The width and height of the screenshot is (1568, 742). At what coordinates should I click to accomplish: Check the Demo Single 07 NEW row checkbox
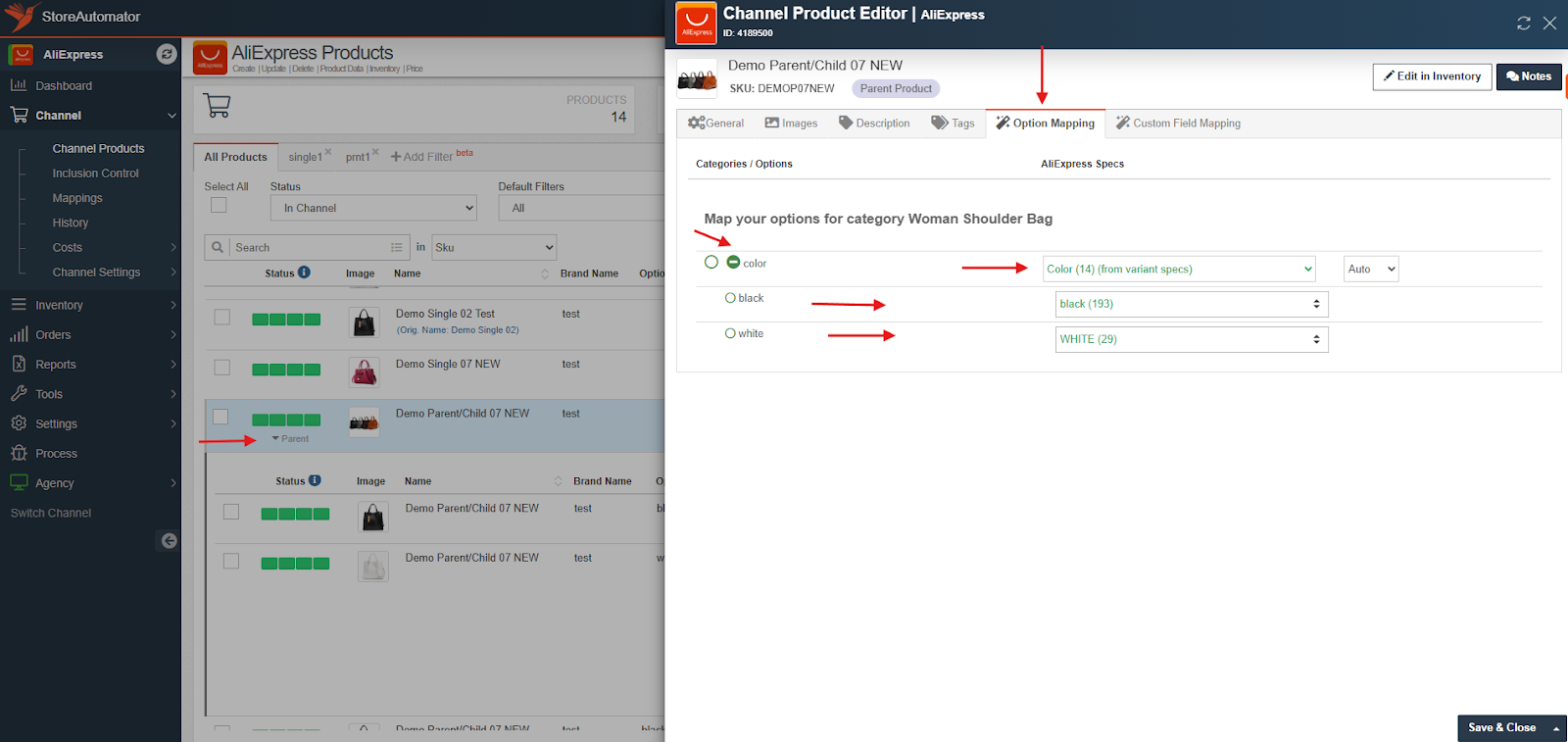click(x=222, y=368)
